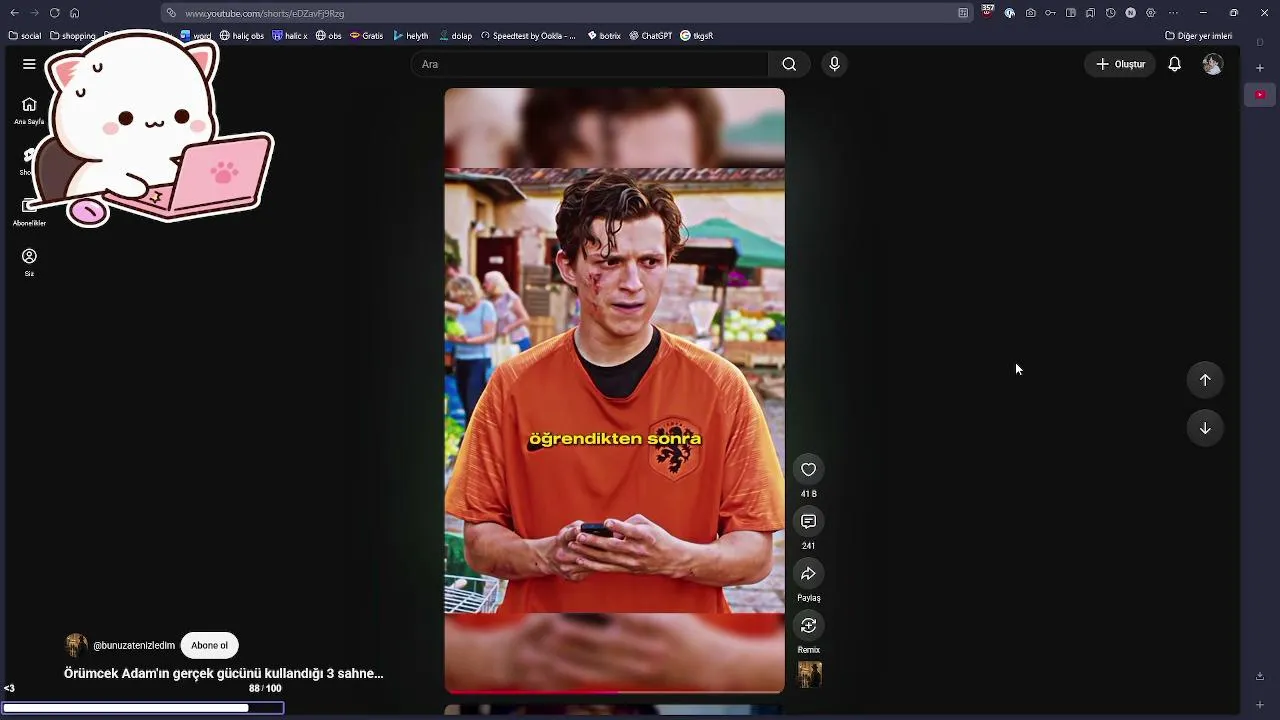The image size is (1280, 720).
Task: Open the haliç obs bookmark
Action: tap(242, 36)
